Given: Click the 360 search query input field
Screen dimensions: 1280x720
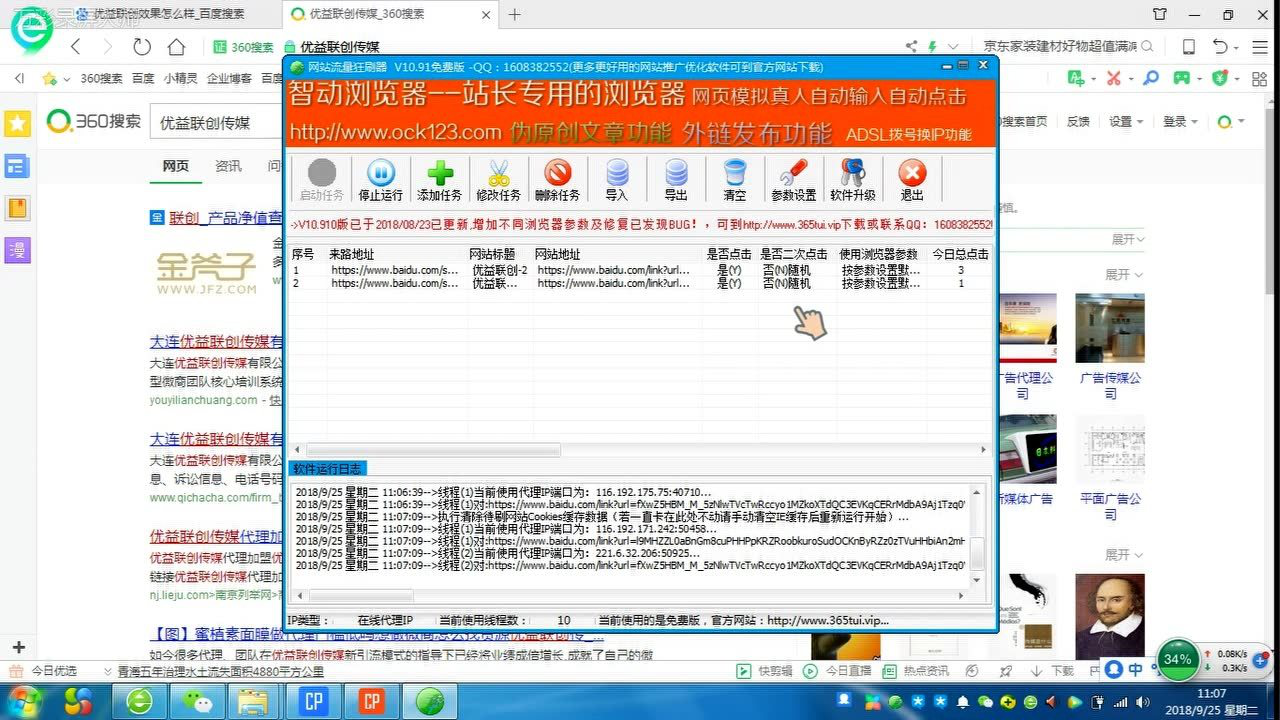Looking at the screenshot, I should [x=218, y=122].
